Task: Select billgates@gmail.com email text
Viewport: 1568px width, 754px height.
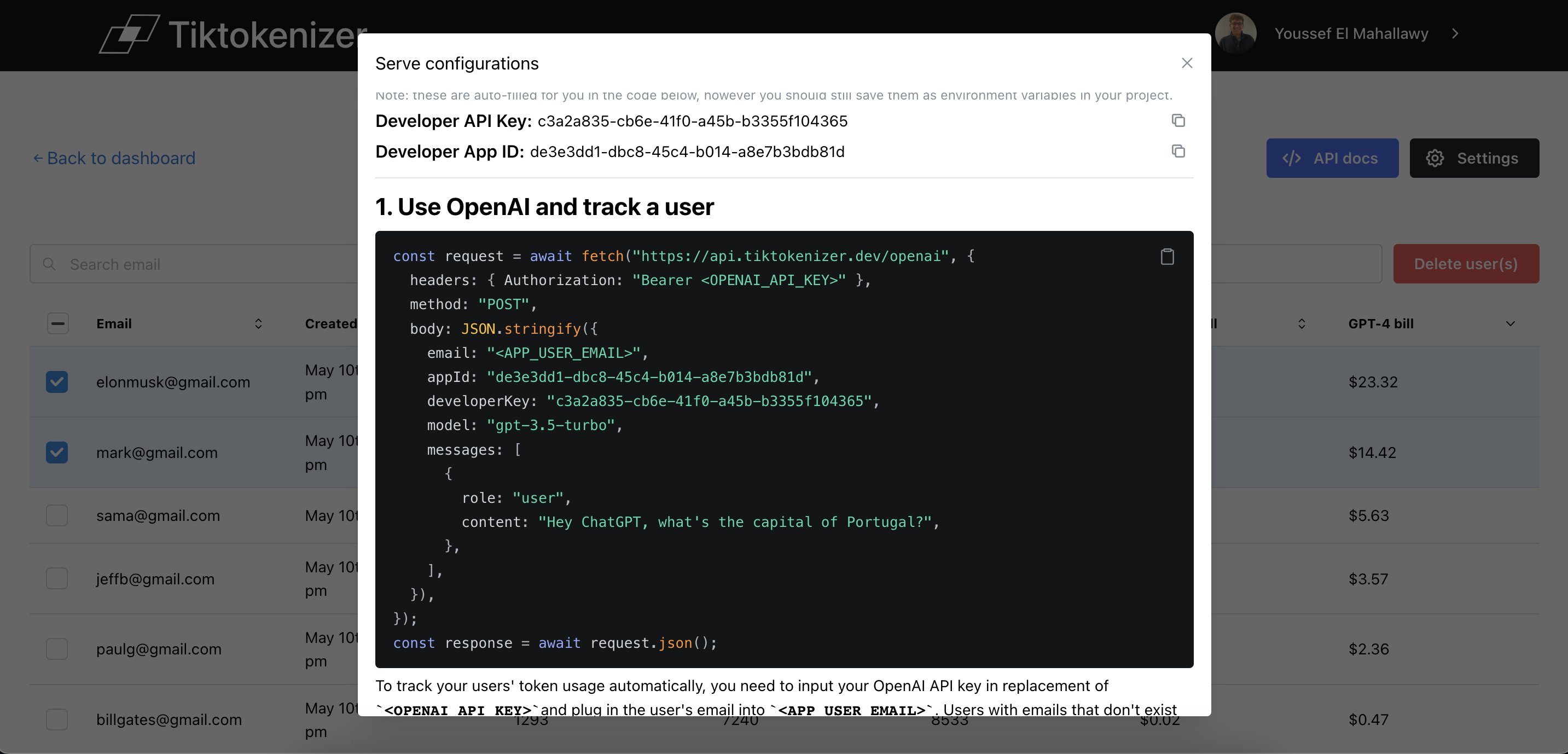Action: [169, 720]
